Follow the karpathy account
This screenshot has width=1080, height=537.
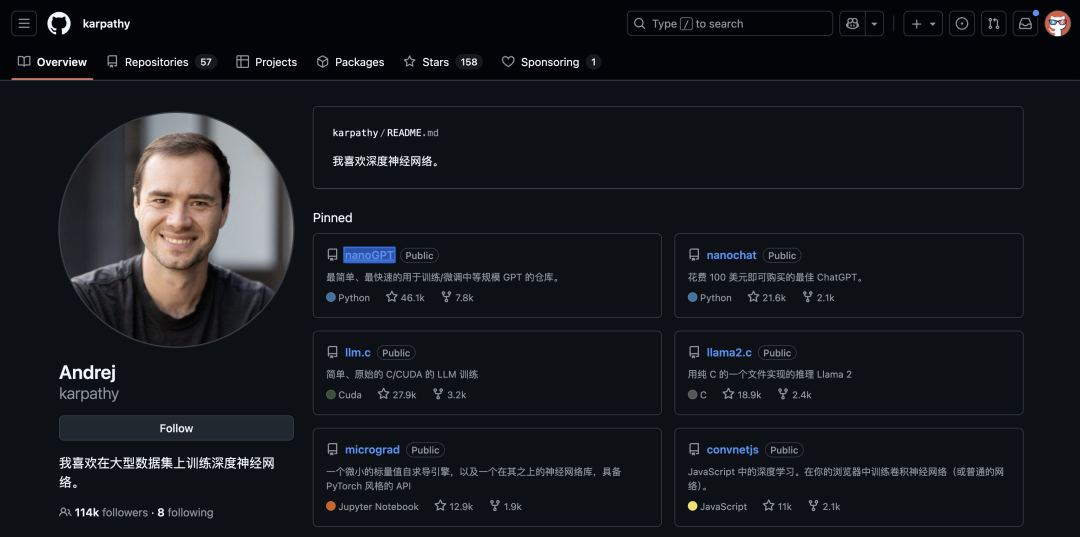pyautogui.click(x=176, y=428)
